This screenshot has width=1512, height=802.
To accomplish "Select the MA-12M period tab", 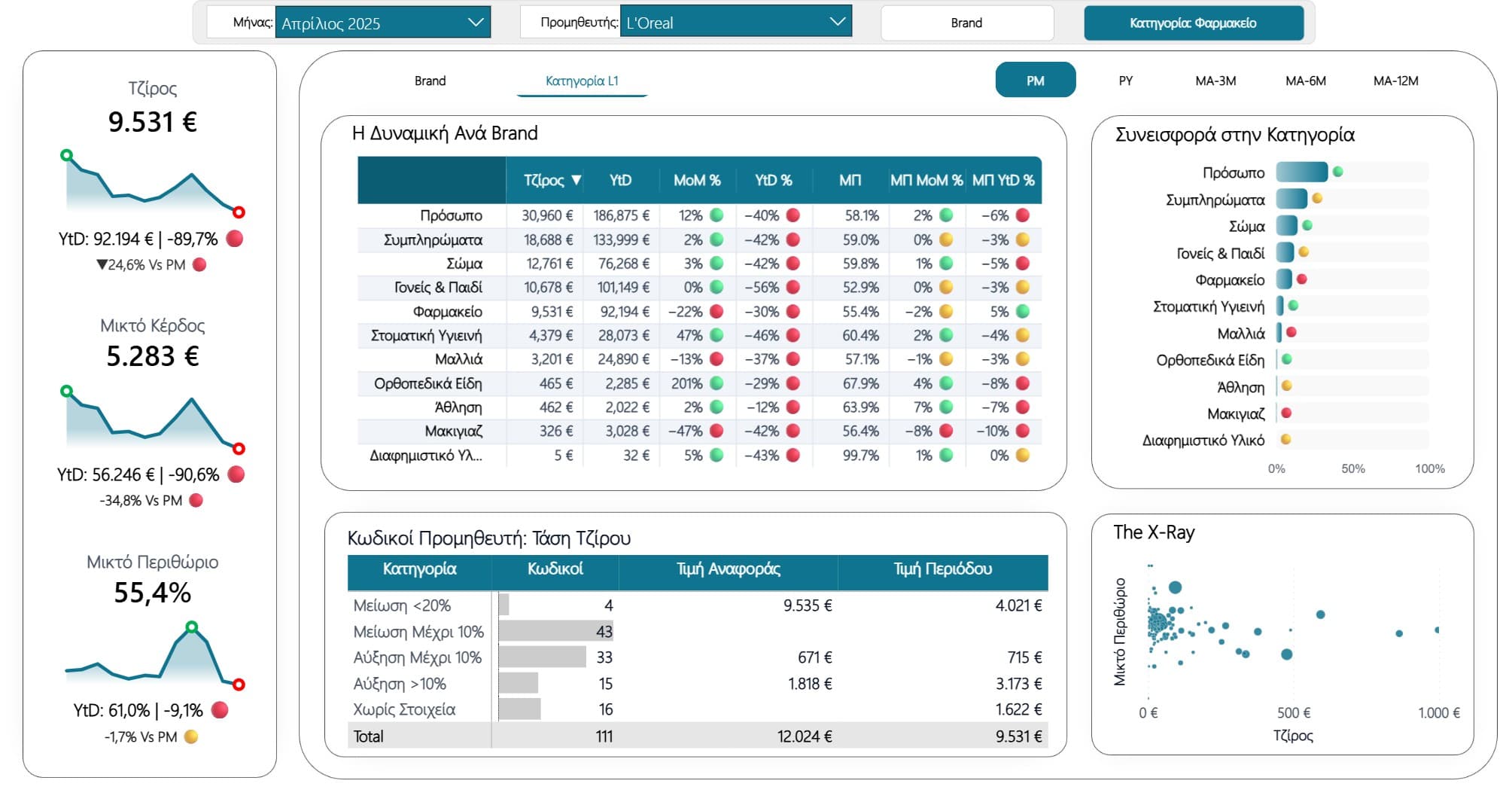I will pos(1396,80).
